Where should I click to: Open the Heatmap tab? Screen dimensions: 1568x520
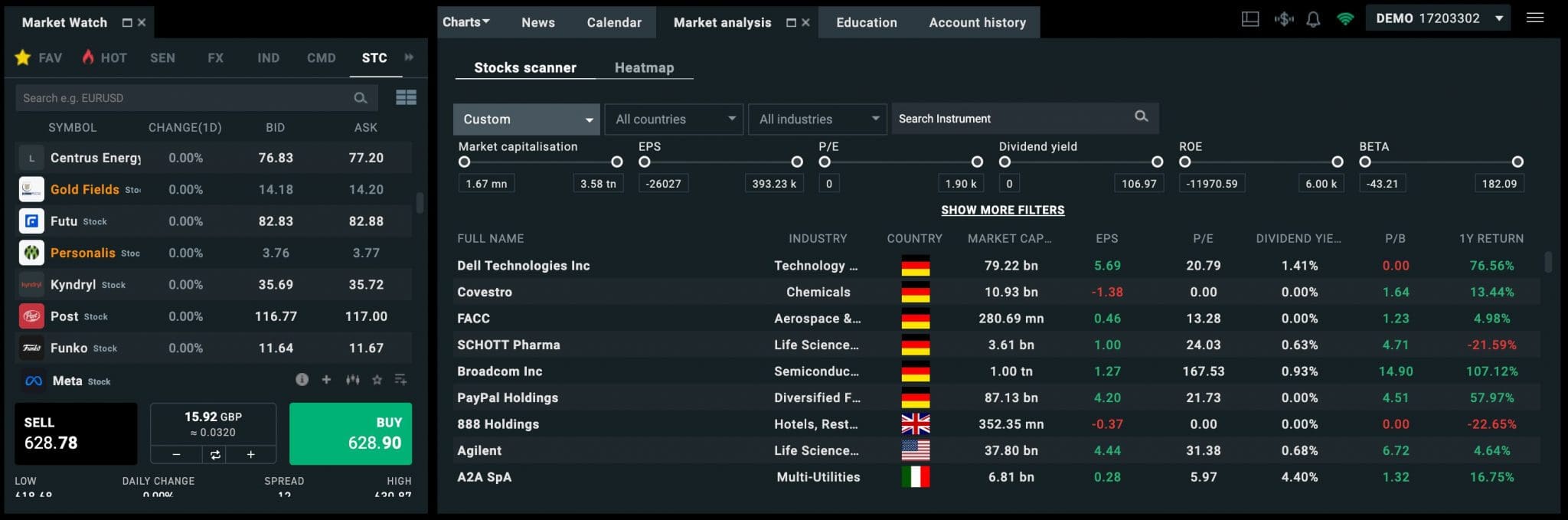645,67
